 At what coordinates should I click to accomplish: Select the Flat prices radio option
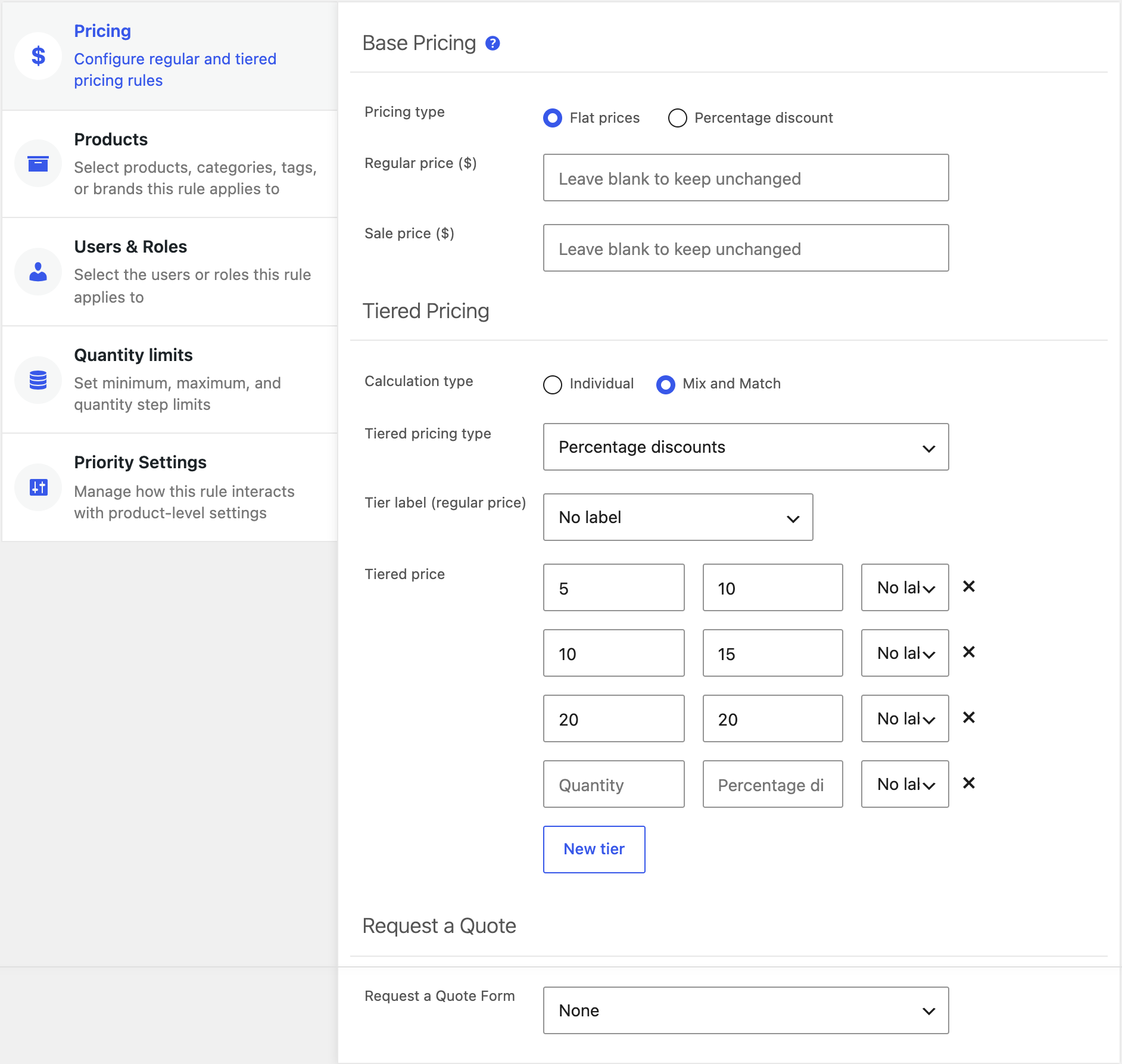pos(553,118)
